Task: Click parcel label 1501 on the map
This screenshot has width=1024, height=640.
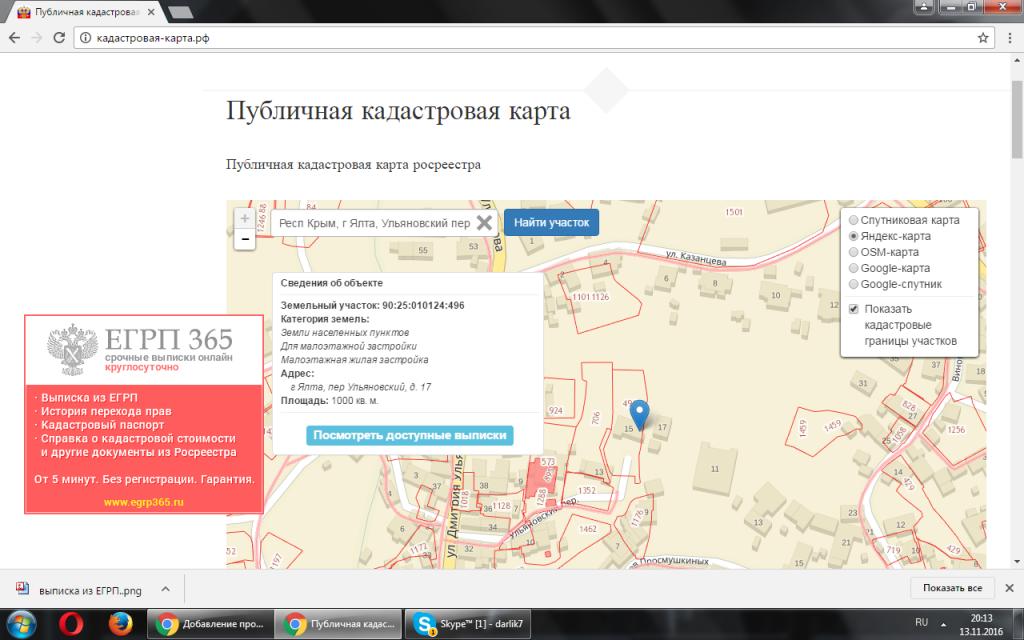Action: [734, 212]
